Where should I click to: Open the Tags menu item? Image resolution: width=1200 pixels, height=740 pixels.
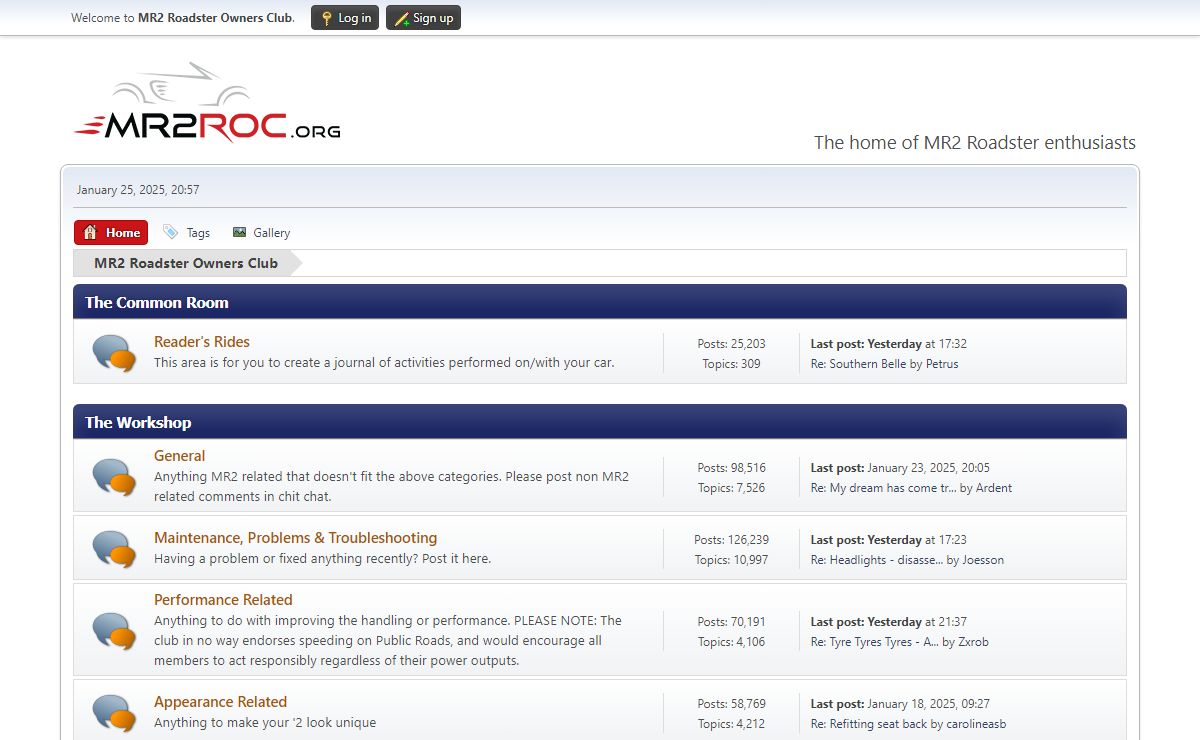[x=187, y=233]
